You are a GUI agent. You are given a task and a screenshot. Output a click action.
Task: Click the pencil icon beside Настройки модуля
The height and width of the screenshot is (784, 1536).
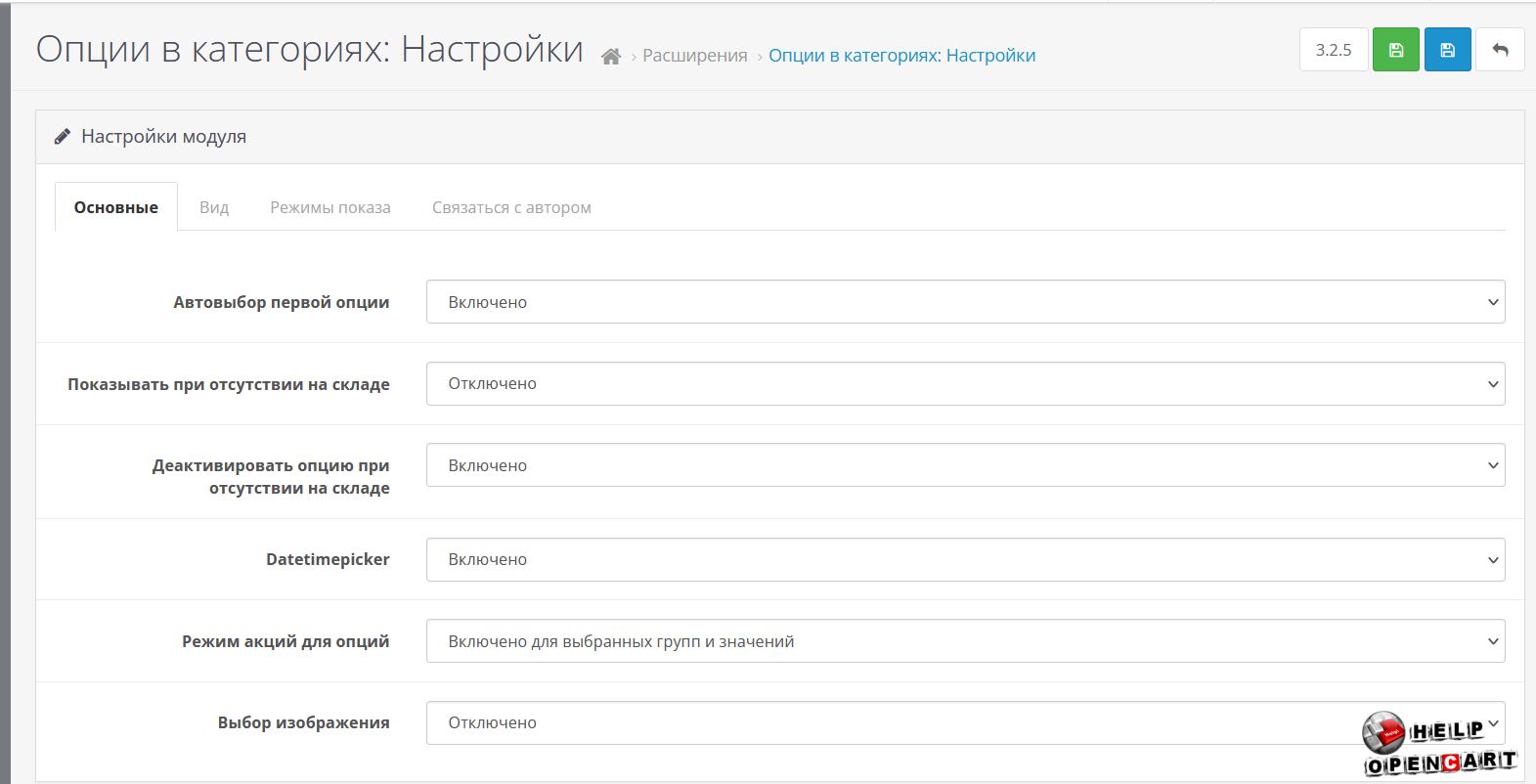(63, 137)
